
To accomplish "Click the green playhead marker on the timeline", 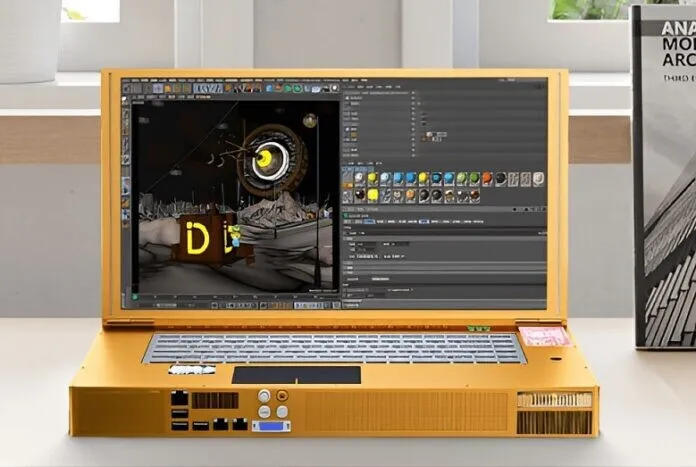I will click(x=135, y=297).
